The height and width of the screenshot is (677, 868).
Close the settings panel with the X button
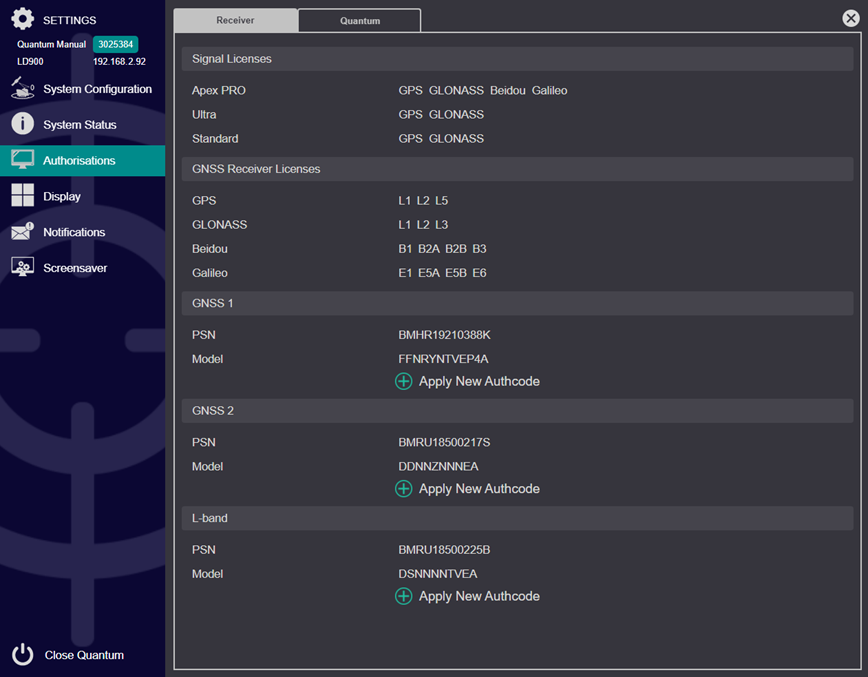(x=850, y=17)
